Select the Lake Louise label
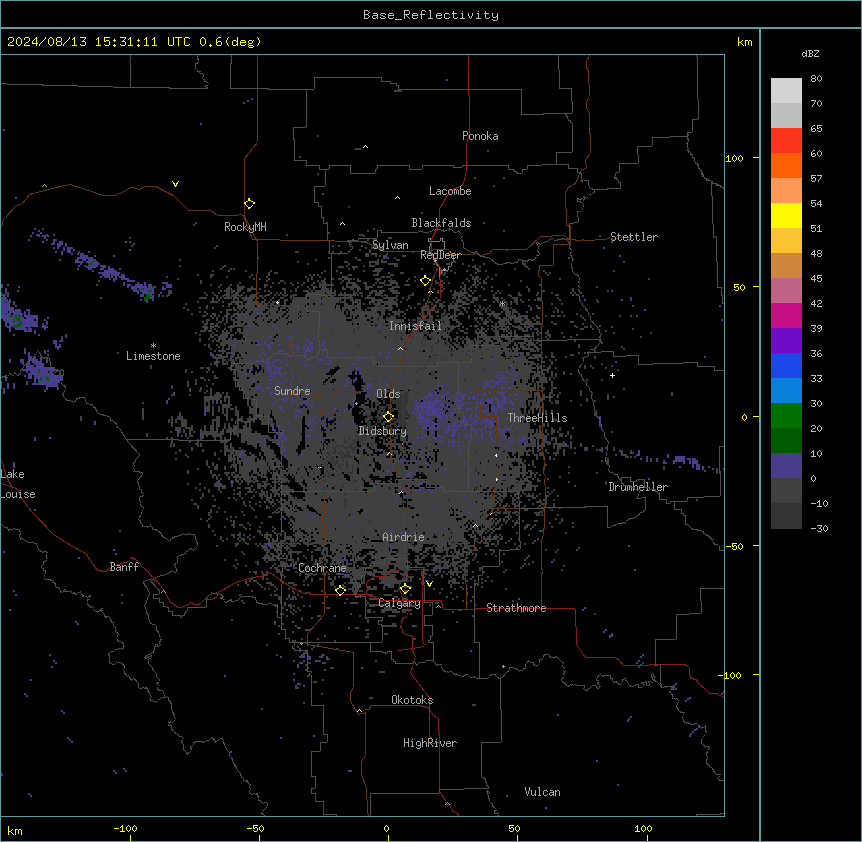 point(18,484)
